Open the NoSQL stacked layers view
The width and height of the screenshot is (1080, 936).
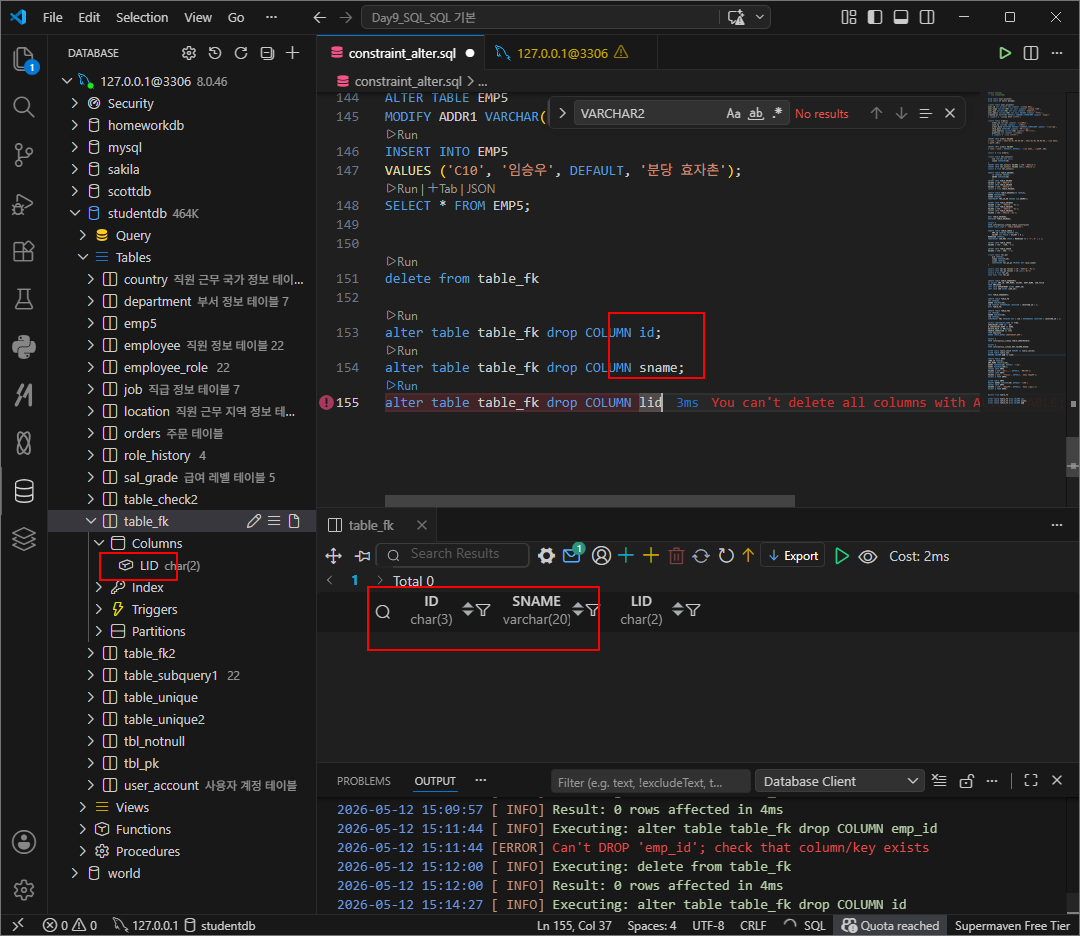23,539
